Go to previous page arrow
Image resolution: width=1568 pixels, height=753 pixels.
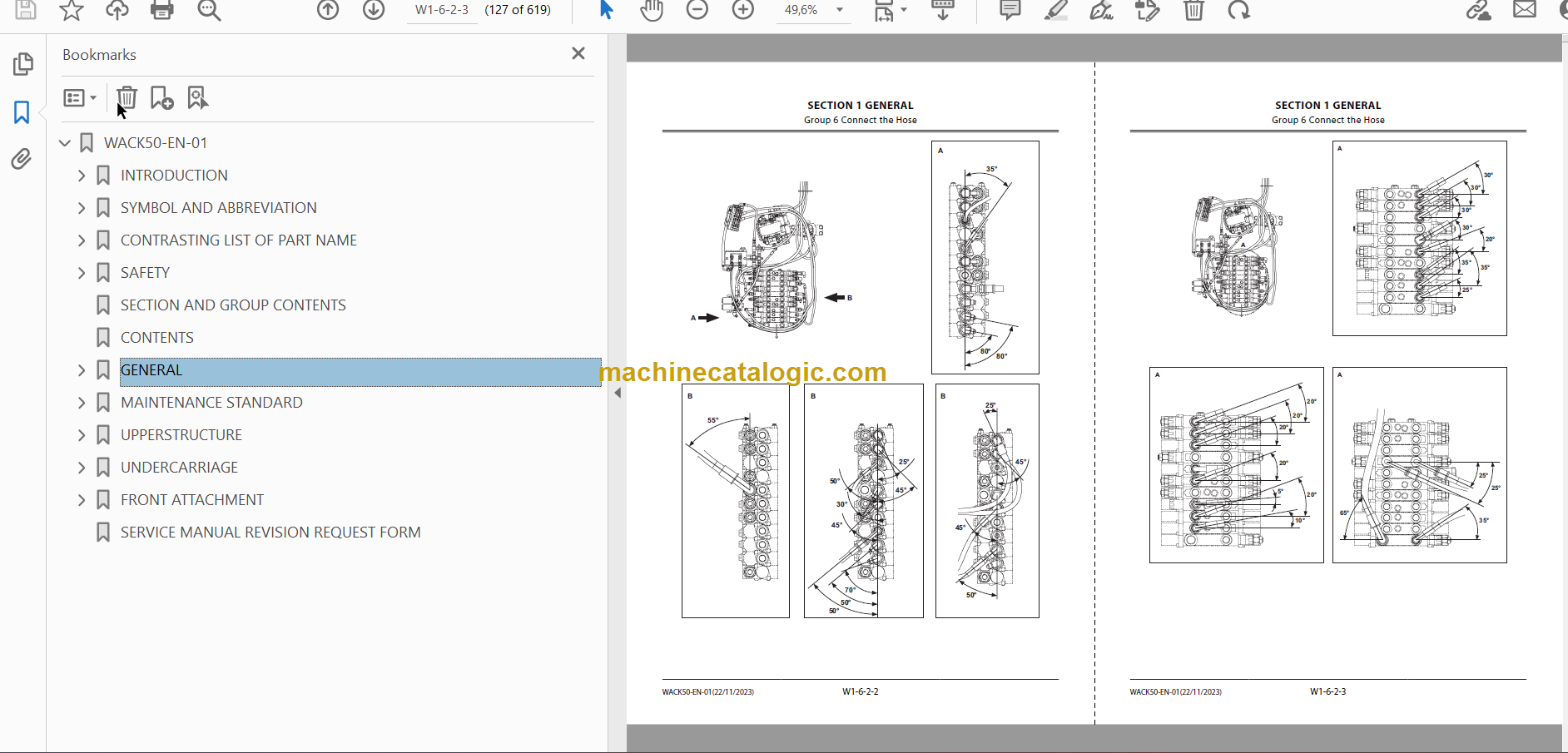[328, 10]
